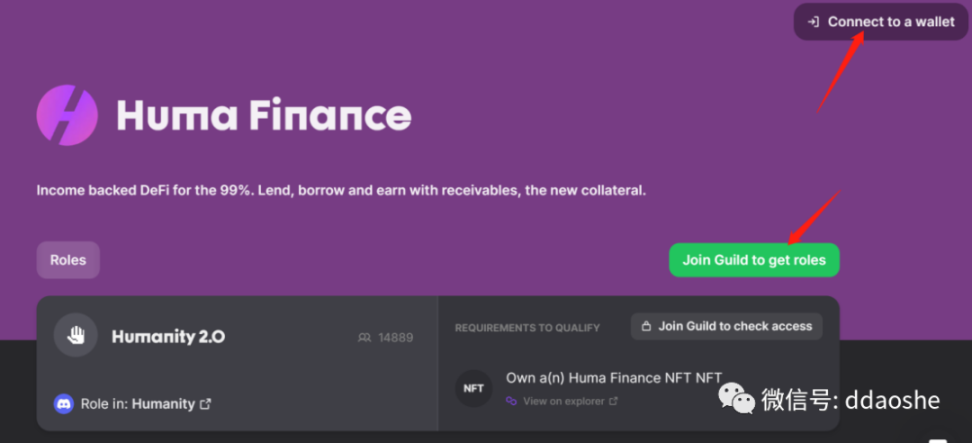Select the Roles tab
This screenshot has width=972, height=443.
coord(68,260)
